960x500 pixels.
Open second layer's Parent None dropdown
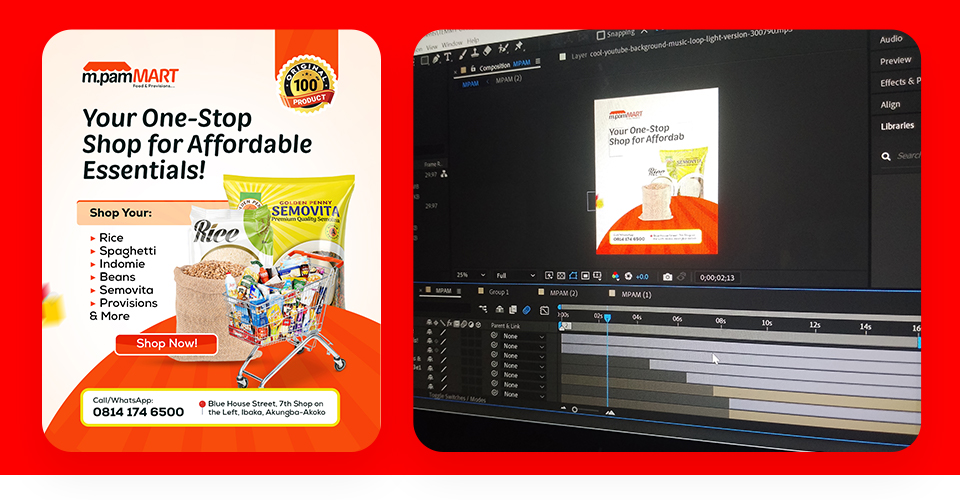coord(524,346)
